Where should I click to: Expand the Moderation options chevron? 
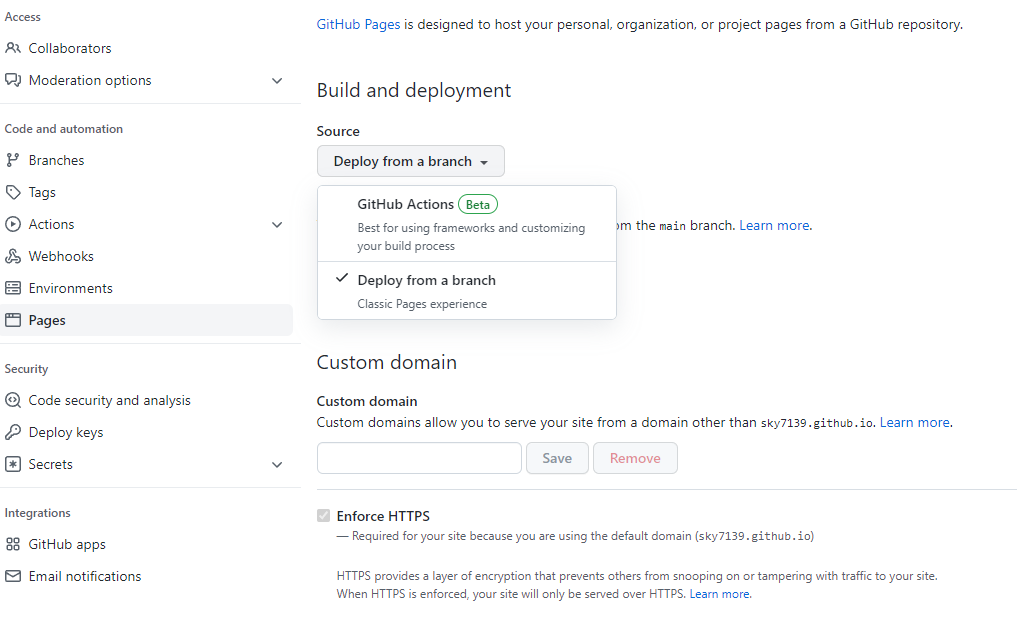277,80
